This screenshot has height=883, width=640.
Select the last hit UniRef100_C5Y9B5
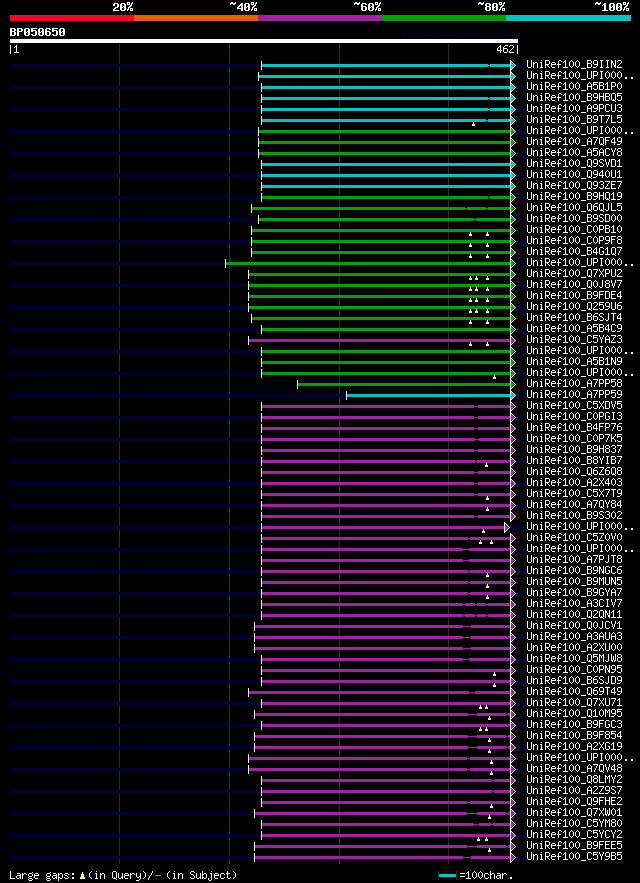point(574,857)
